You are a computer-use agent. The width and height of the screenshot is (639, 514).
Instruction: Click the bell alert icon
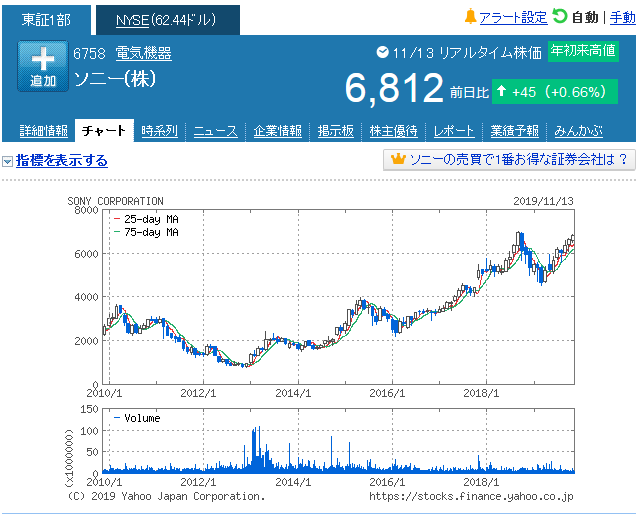pyautogui.click(x=470, y=16)
